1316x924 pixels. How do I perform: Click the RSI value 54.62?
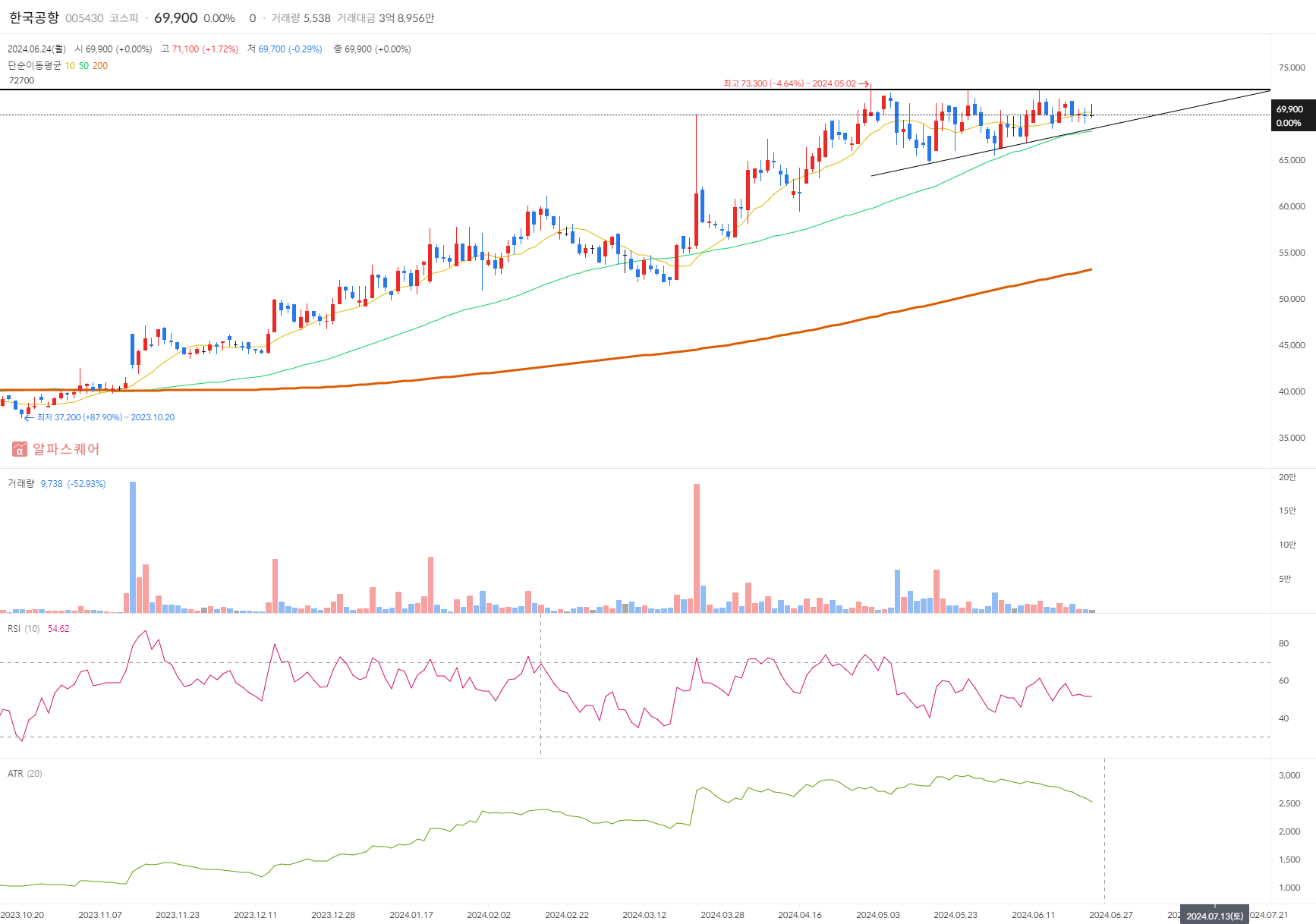point(58,629)
